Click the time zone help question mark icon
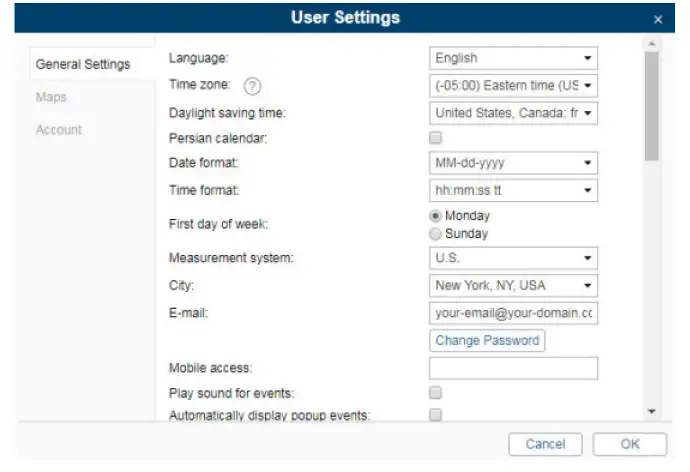This screenshot has width=690, height=472. (253, 86)
